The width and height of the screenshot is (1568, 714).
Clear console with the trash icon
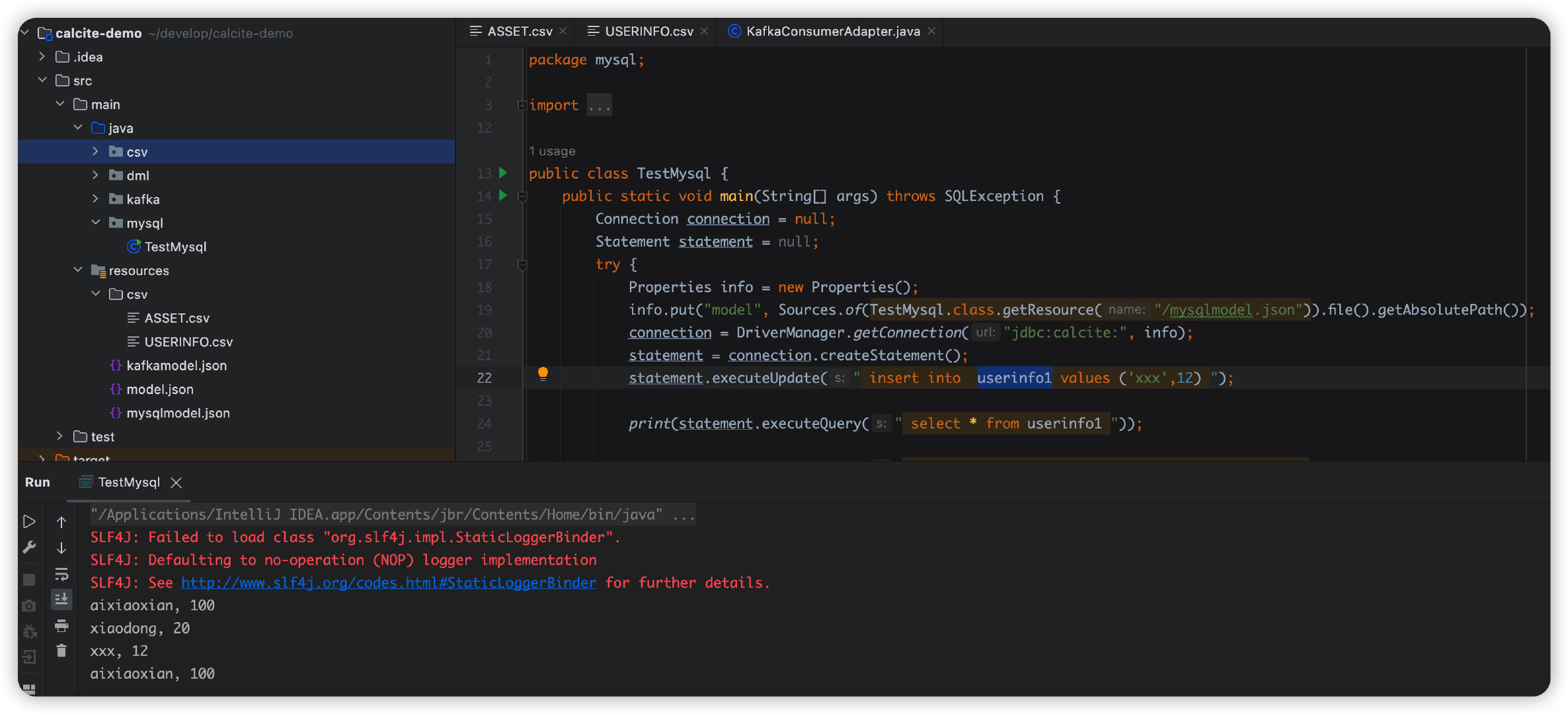tap(61, 651)
